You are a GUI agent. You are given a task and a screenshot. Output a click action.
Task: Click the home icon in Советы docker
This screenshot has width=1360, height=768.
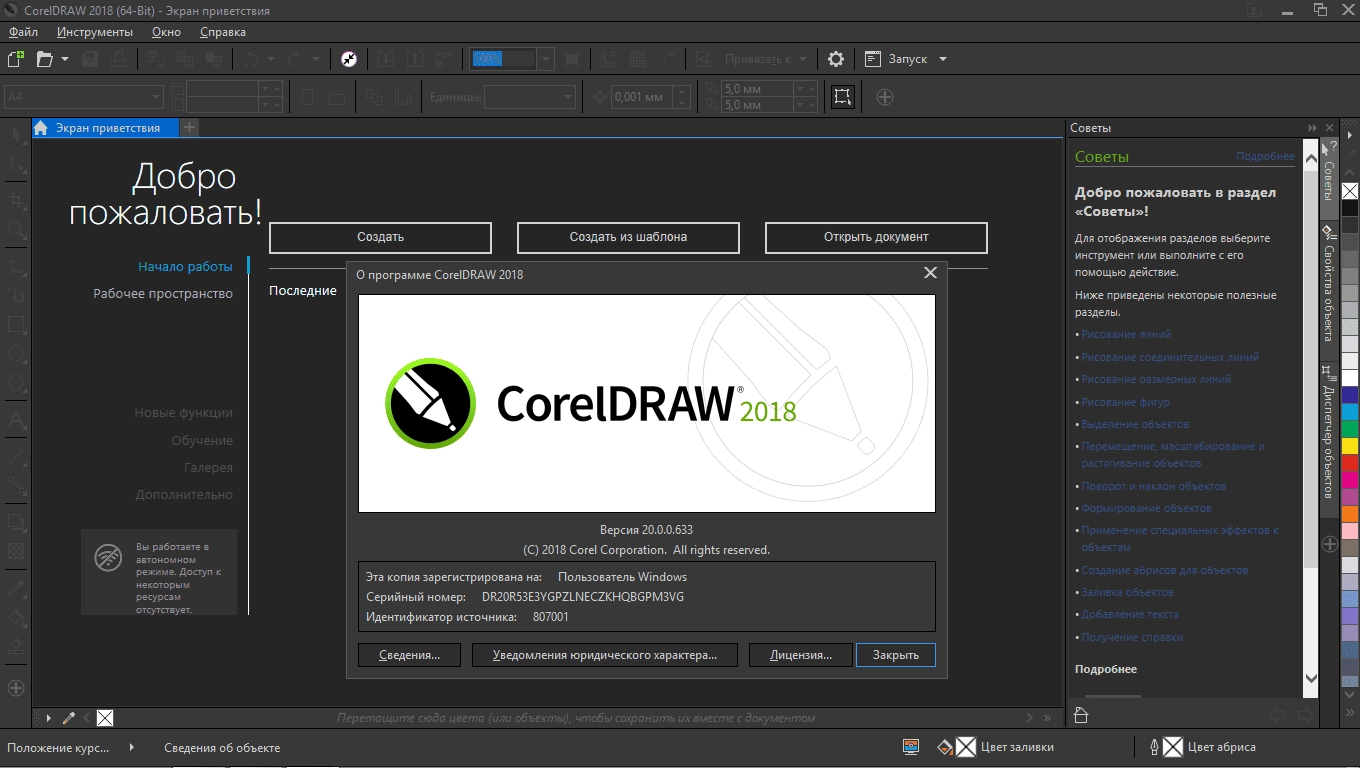(x=1080, y=715)
